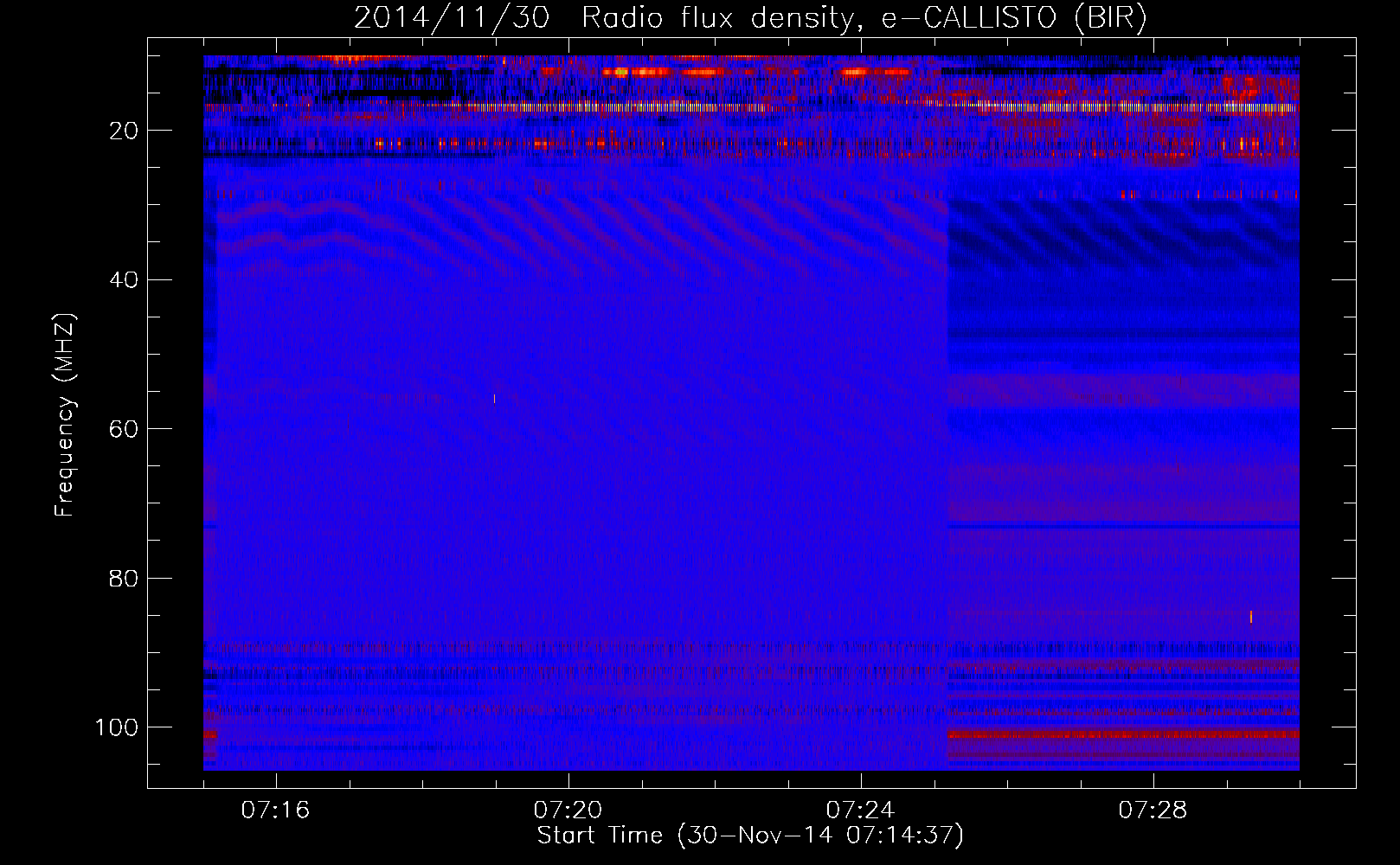Viewport: 1400px width, 865px height.
Task: Click the 80 frequency tick label
Action: (124, 578)
